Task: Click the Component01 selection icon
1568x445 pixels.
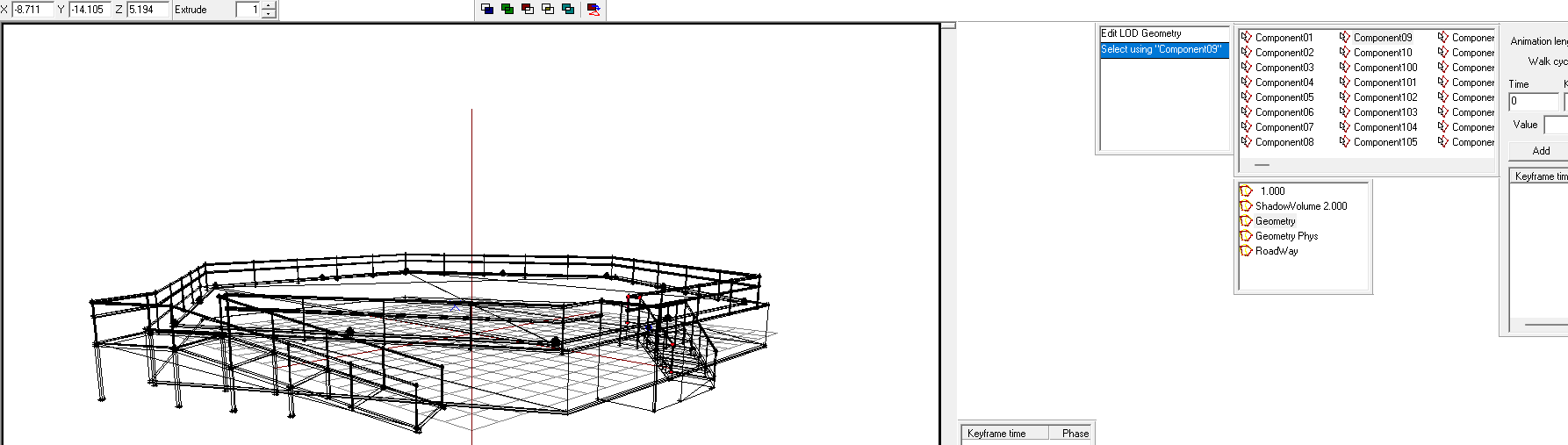Action: point(1247,38)
